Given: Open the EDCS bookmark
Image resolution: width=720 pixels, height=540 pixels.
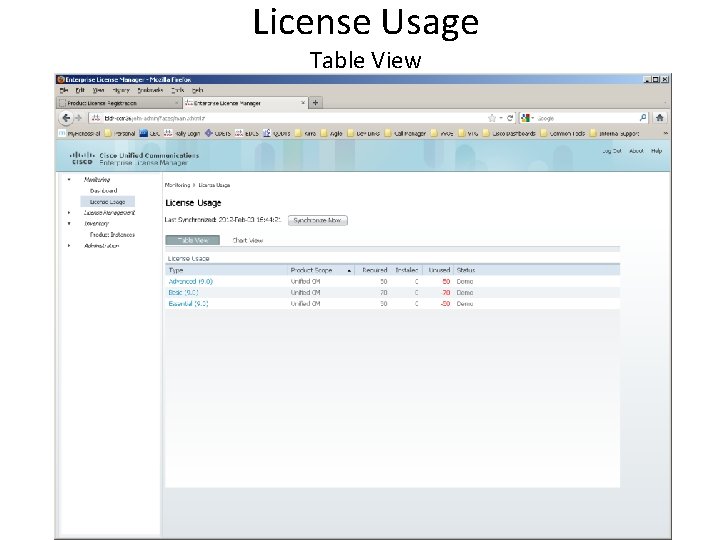Looking at the screenshot, I should (247, 133).
